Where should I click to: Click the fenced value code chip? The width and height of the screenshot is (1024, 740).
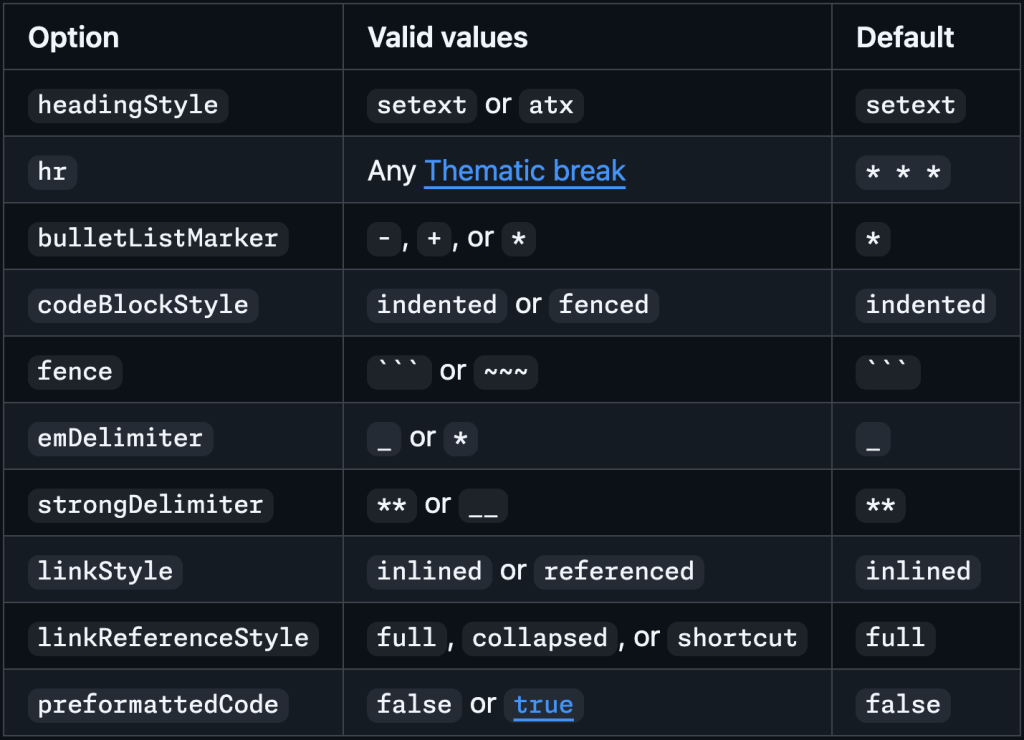click(x=604, y=305)
